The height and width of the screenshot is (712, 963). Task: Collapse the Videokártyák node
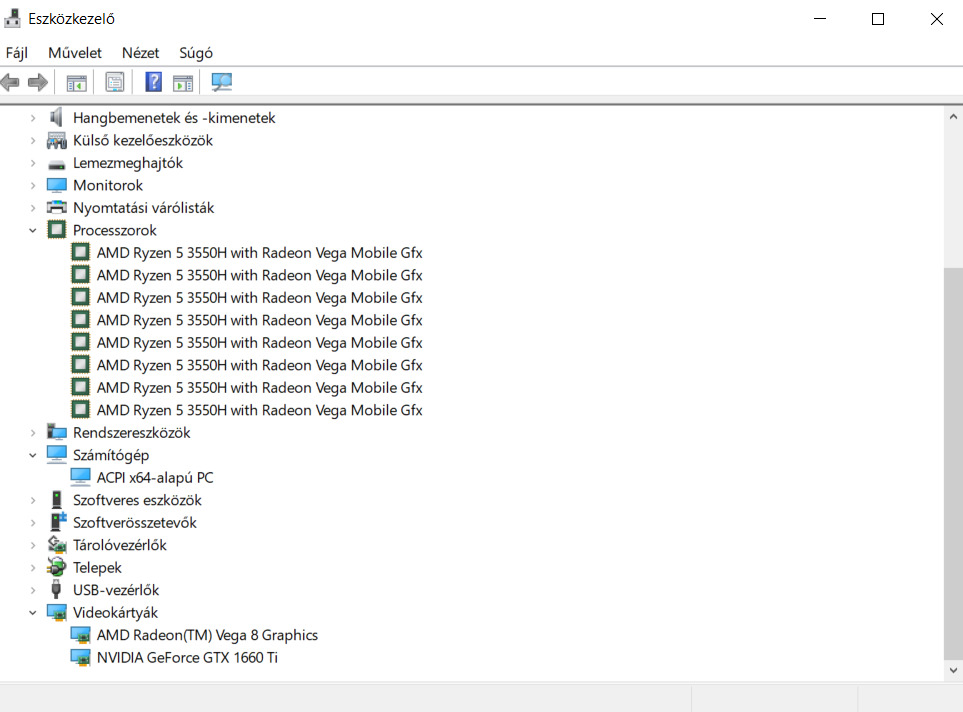tap(33, 612)
